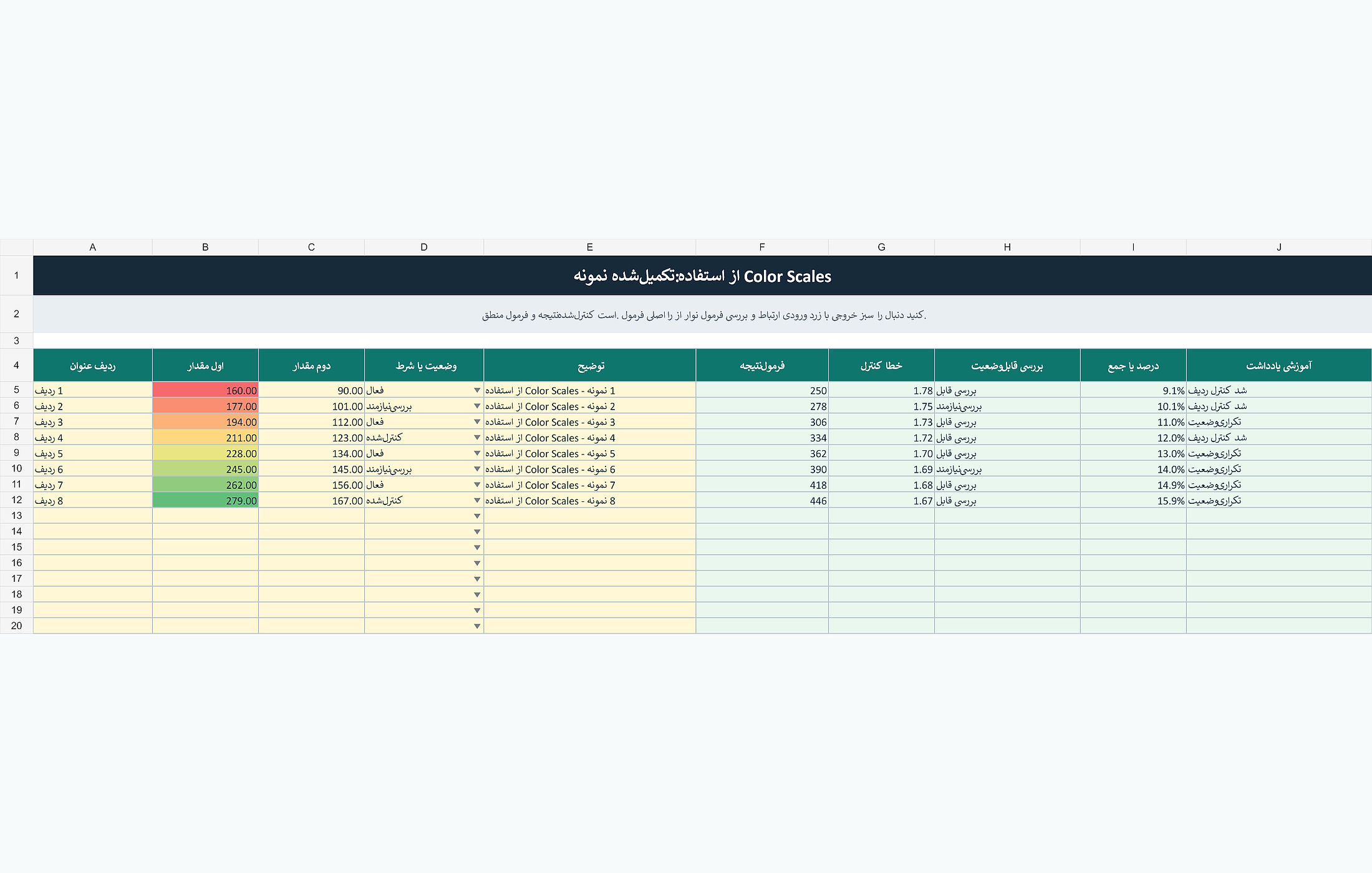
Task: Click the 'Color Scales - نمونه 3' description cell
Action: click(x=590, y=422)
